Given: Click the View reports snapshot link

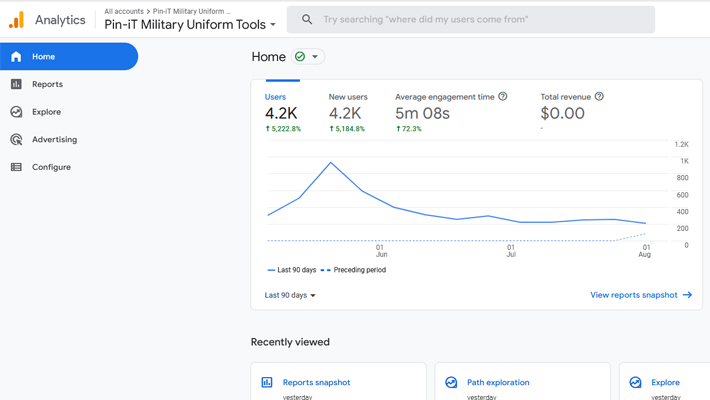Looking at the screenshot, I should [x=633, y=295].
